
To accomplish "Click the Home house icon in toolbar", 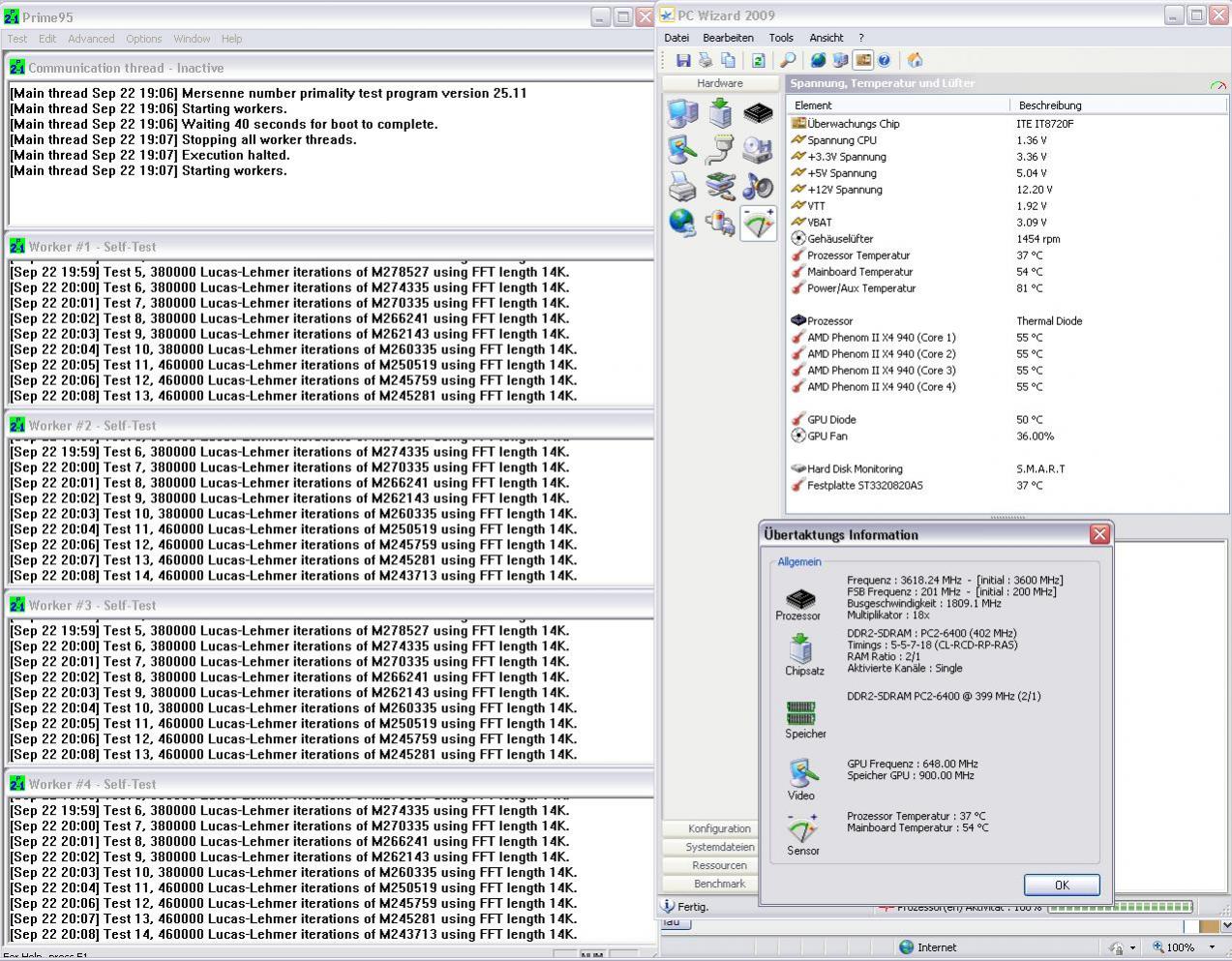I will (x=915, y=60).
